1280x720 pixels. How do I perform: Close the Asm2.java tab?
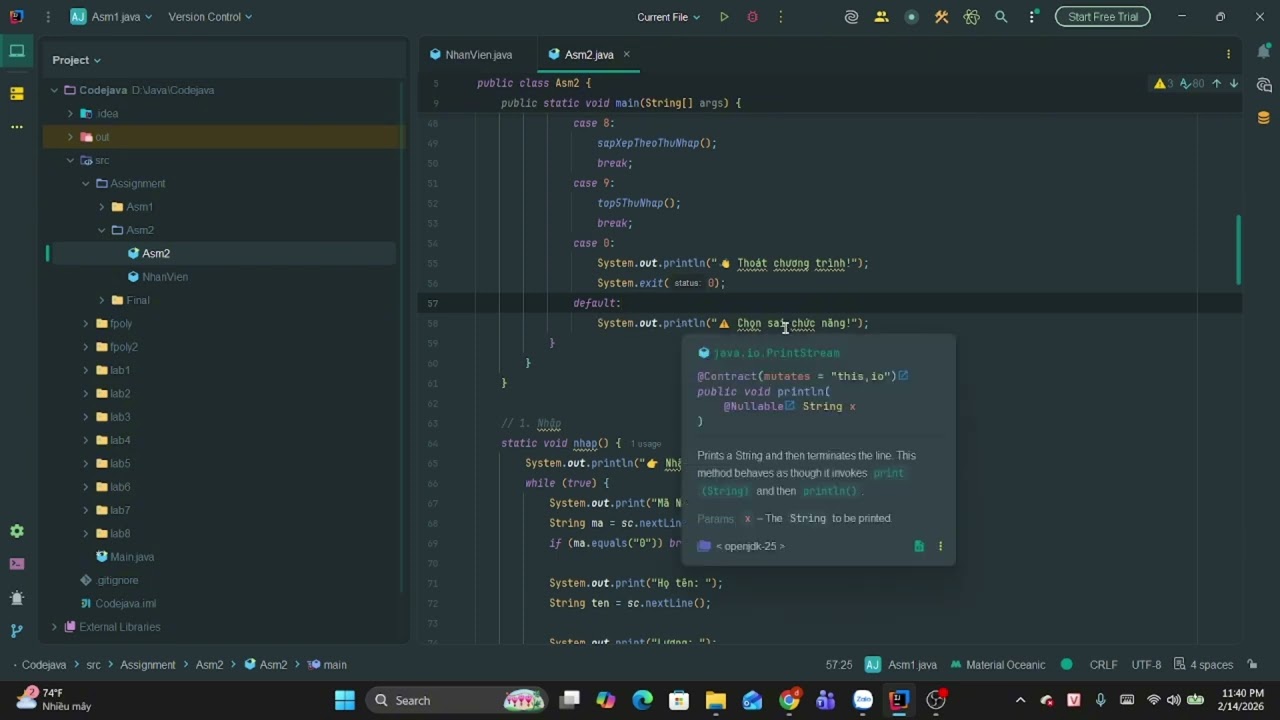click(x=627, y=54)
